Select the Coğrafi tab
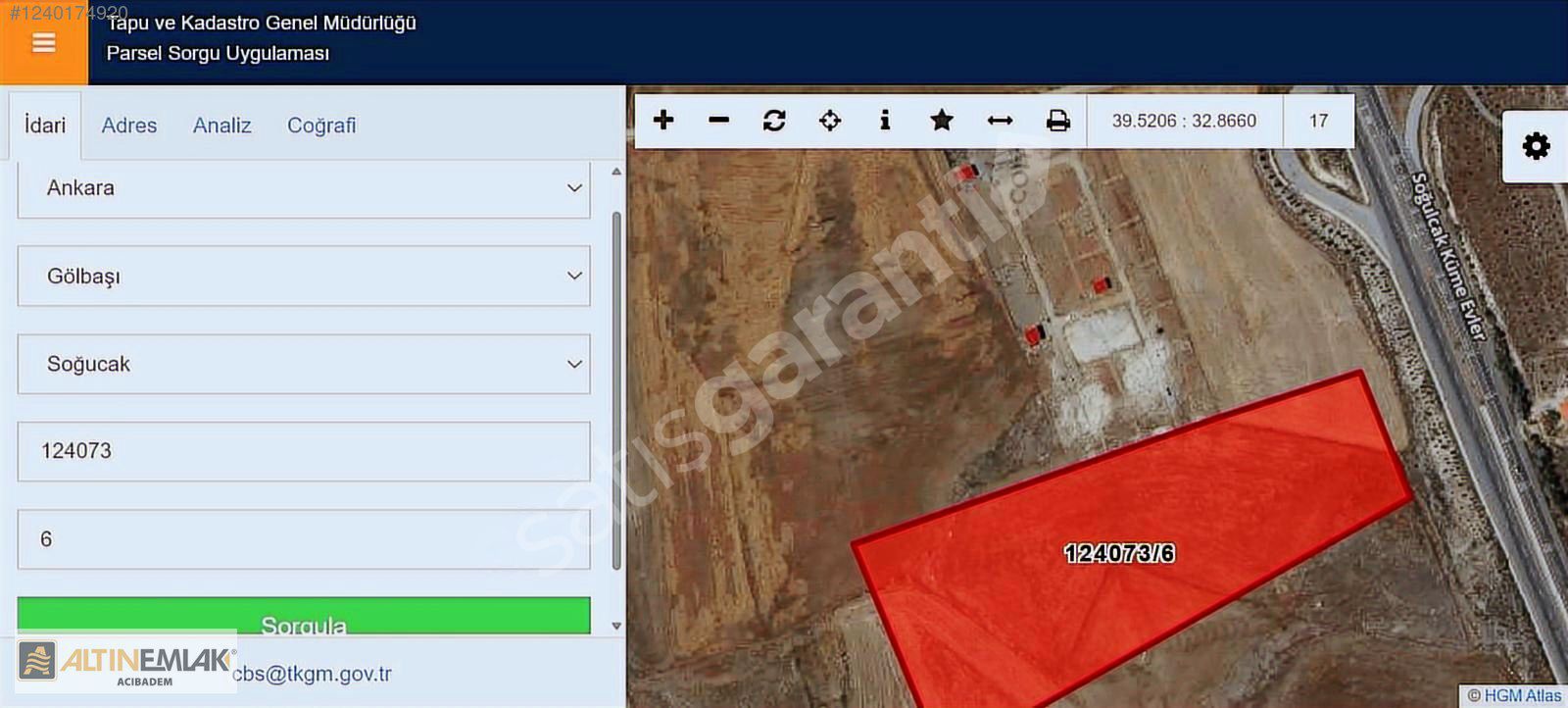Viewport: 1568px width, 708px height. pos(321,126)
